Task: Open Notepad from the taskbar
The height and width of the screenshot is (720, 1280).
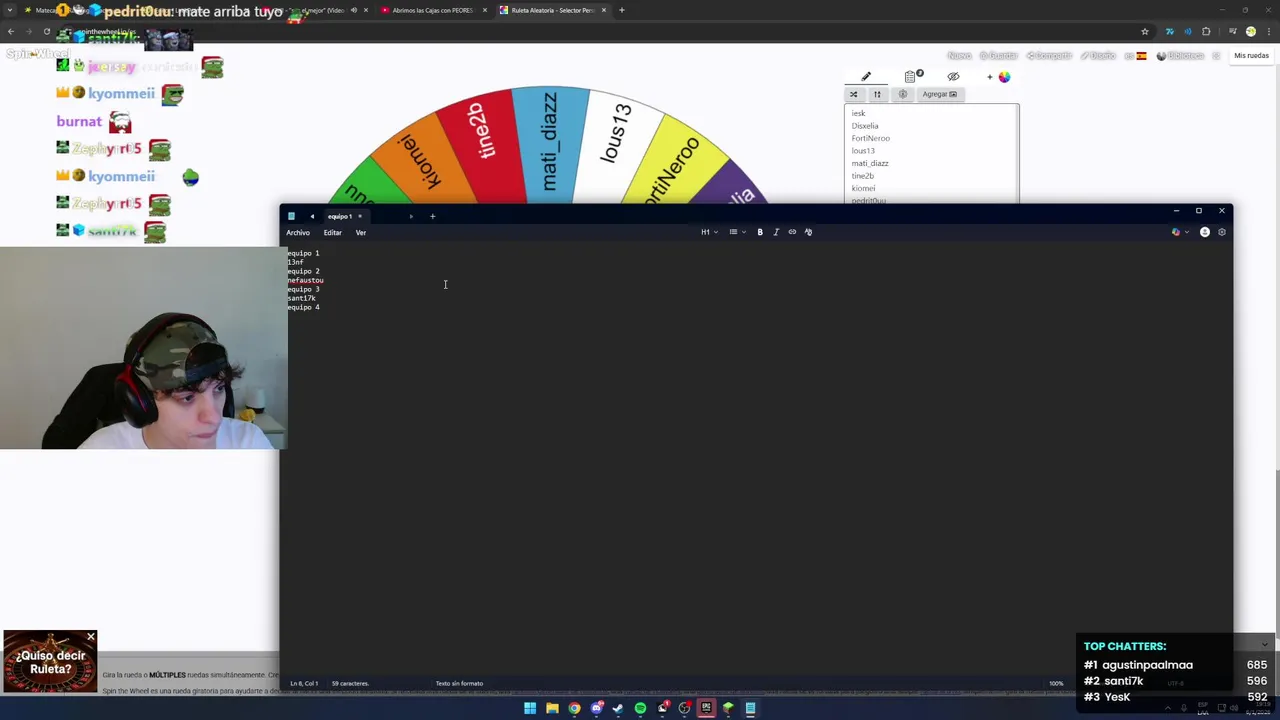Action: [750, 708]
